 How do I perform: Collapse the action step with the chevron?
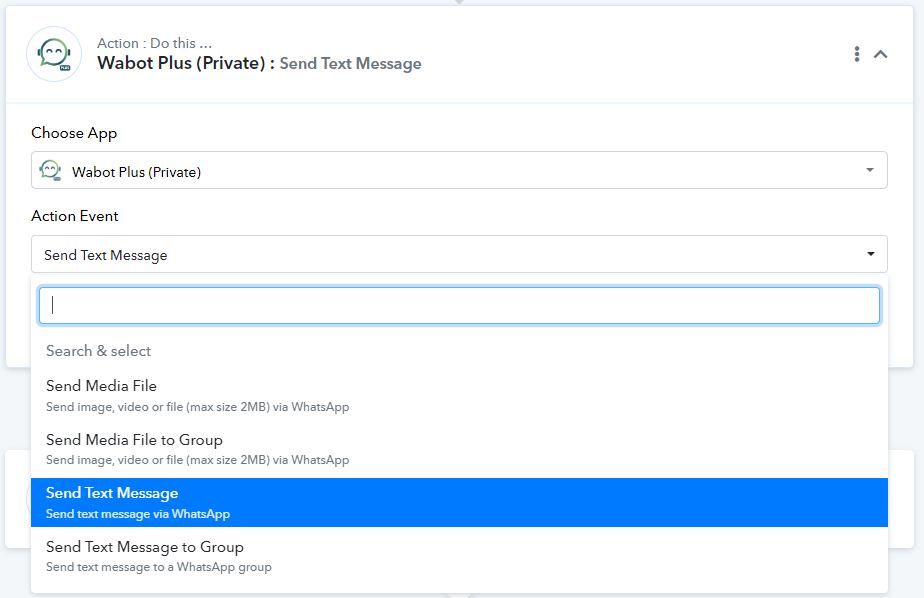point(880,54)
